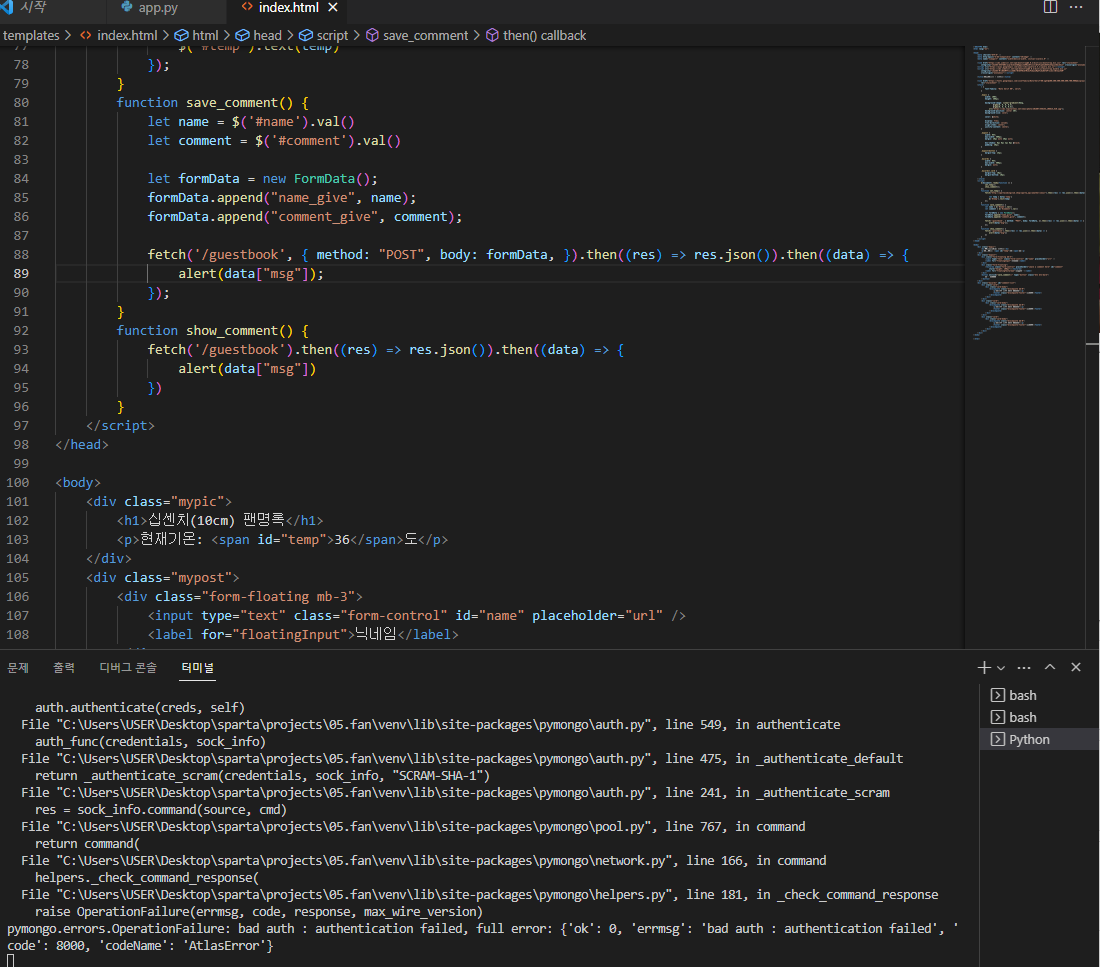Click index.html breadcrumb item
Screen dimensions: 1100x967
[126, 35]
